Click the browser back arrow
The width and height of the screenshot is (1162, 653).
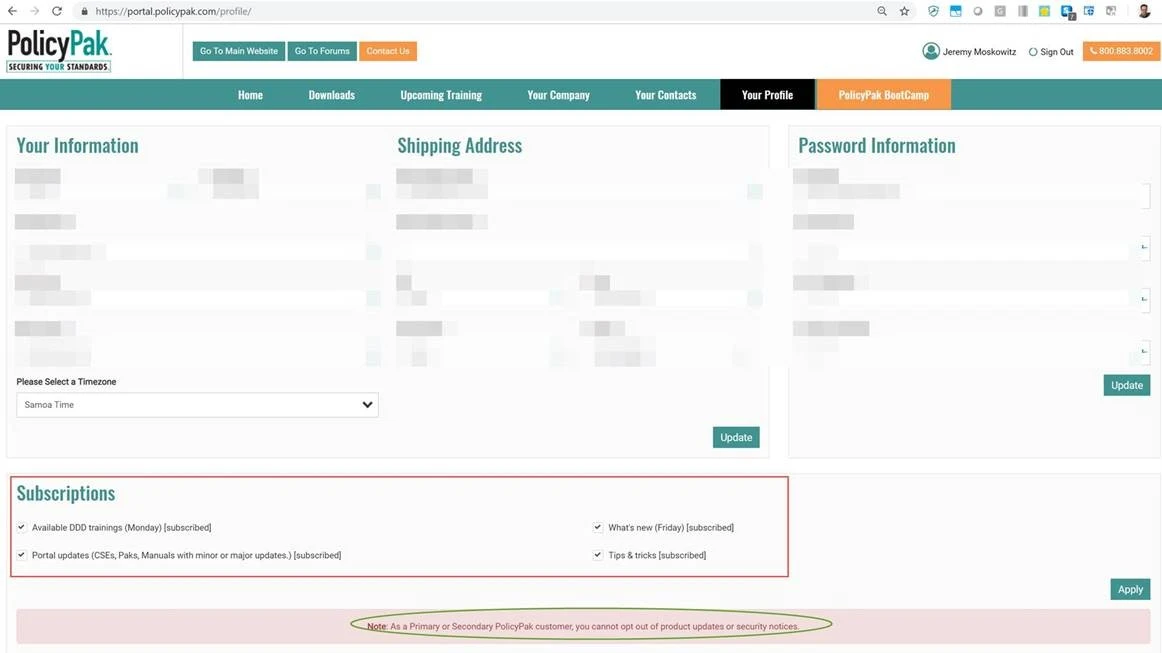point(12,11)
